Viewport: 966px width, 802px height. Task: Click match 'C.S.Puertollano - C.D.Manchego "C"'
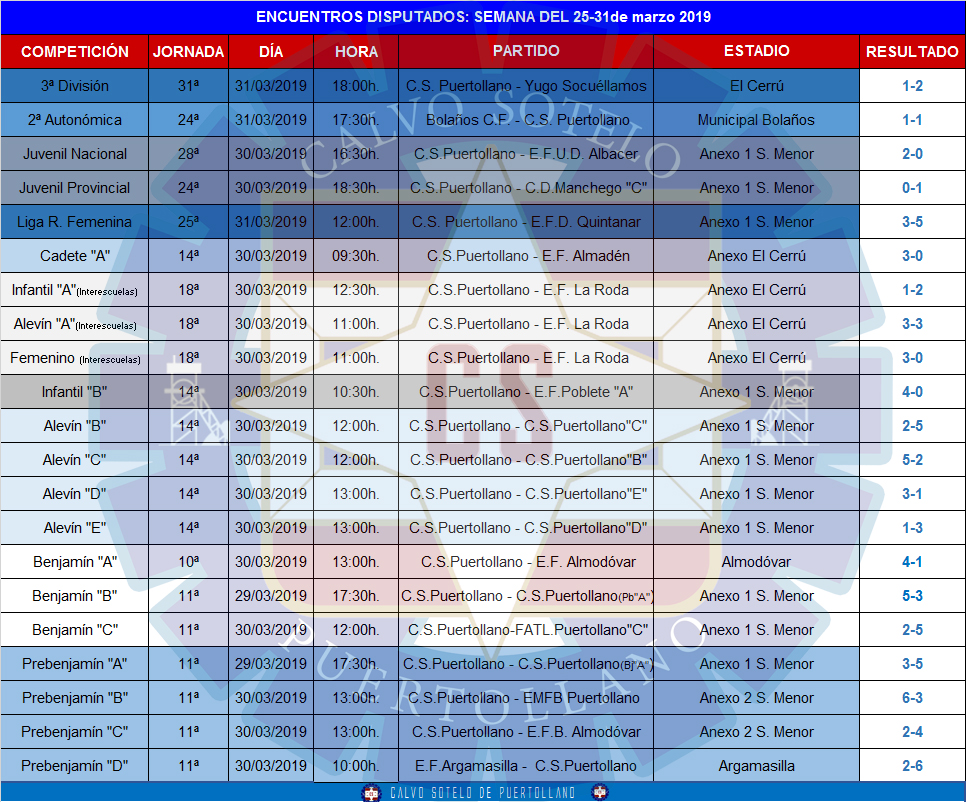click(x=526, y=188)
